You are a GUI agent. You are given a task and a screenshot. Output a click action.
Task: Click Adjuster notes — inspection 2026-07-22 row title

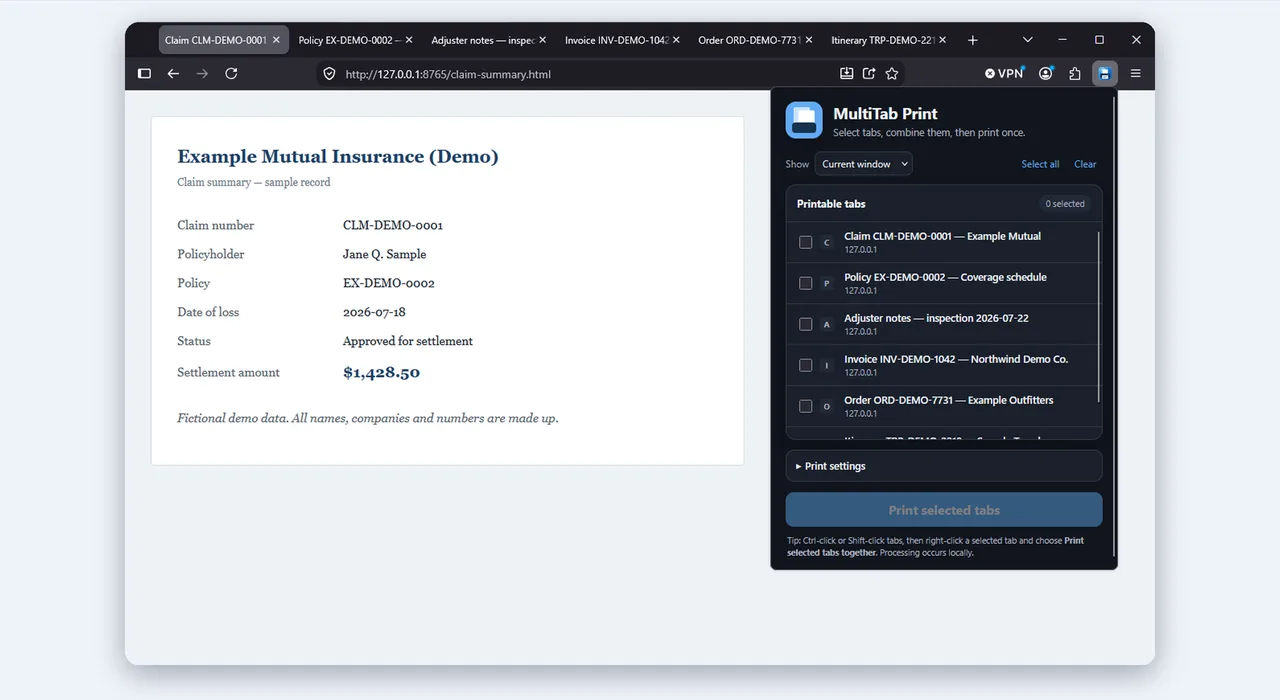[x=936, y=318]
